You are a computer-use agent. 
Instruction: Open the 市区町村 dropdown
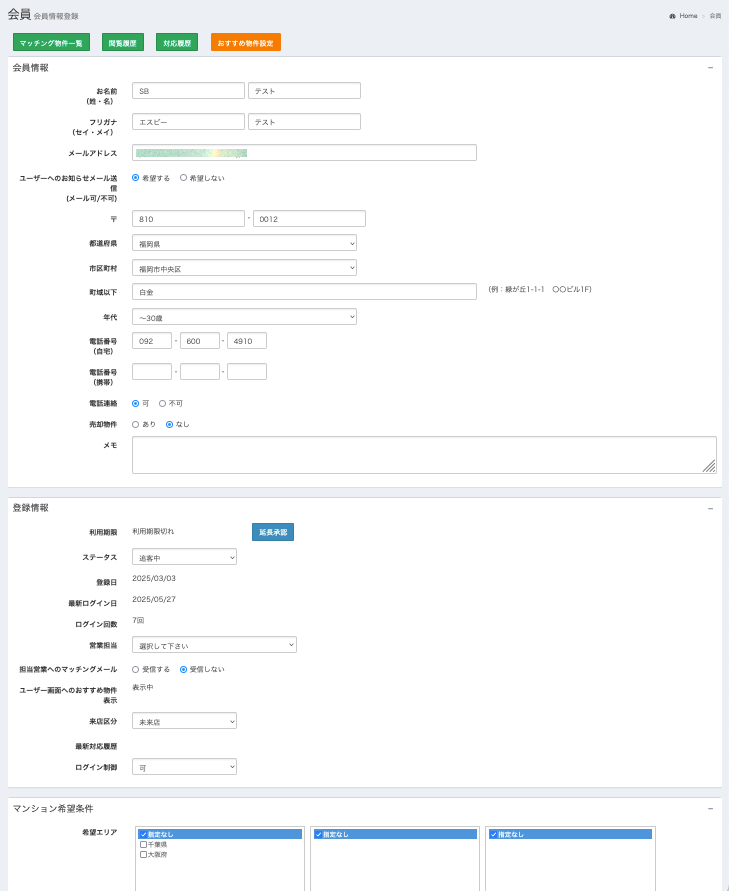[244, 268]
